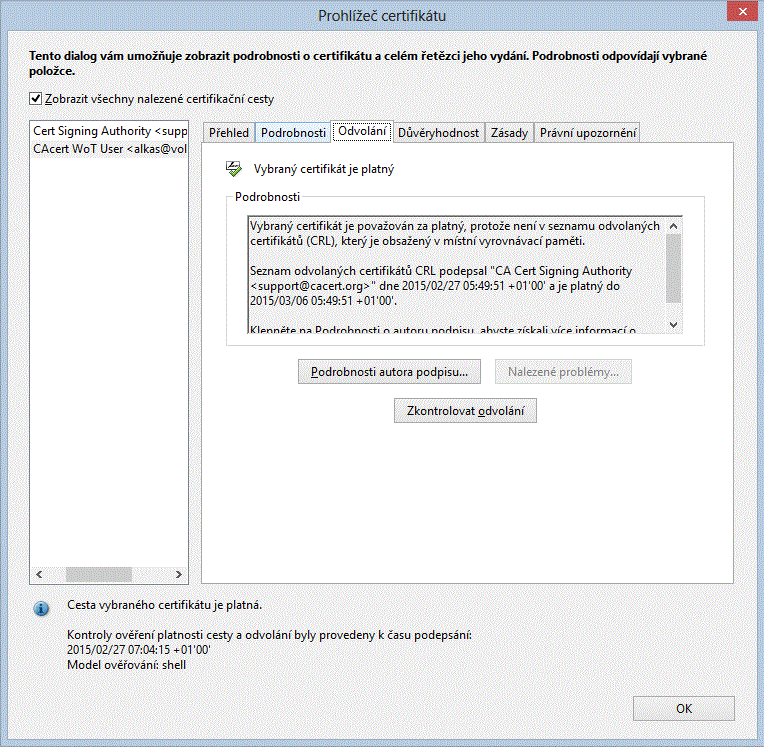Open the Podrobnosti tab
This screenshot has width=764, height=747.
click(x=293, y=133)
